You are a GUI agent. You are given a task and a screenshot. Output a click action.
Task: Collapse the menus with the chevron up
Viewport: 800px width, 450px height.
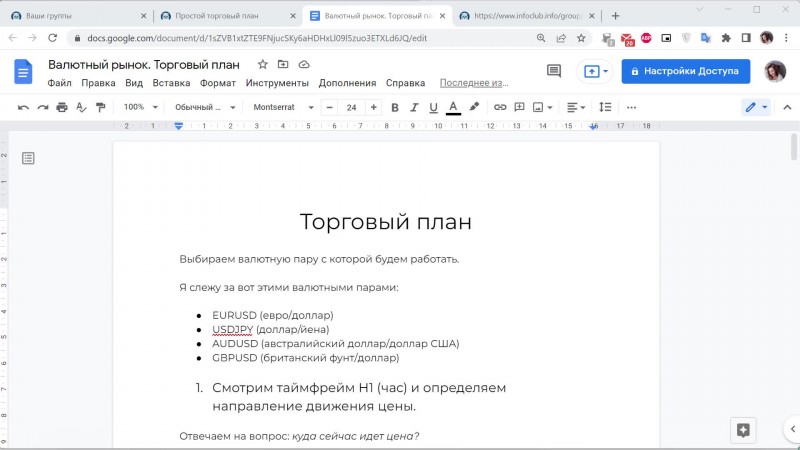point(787,107)
